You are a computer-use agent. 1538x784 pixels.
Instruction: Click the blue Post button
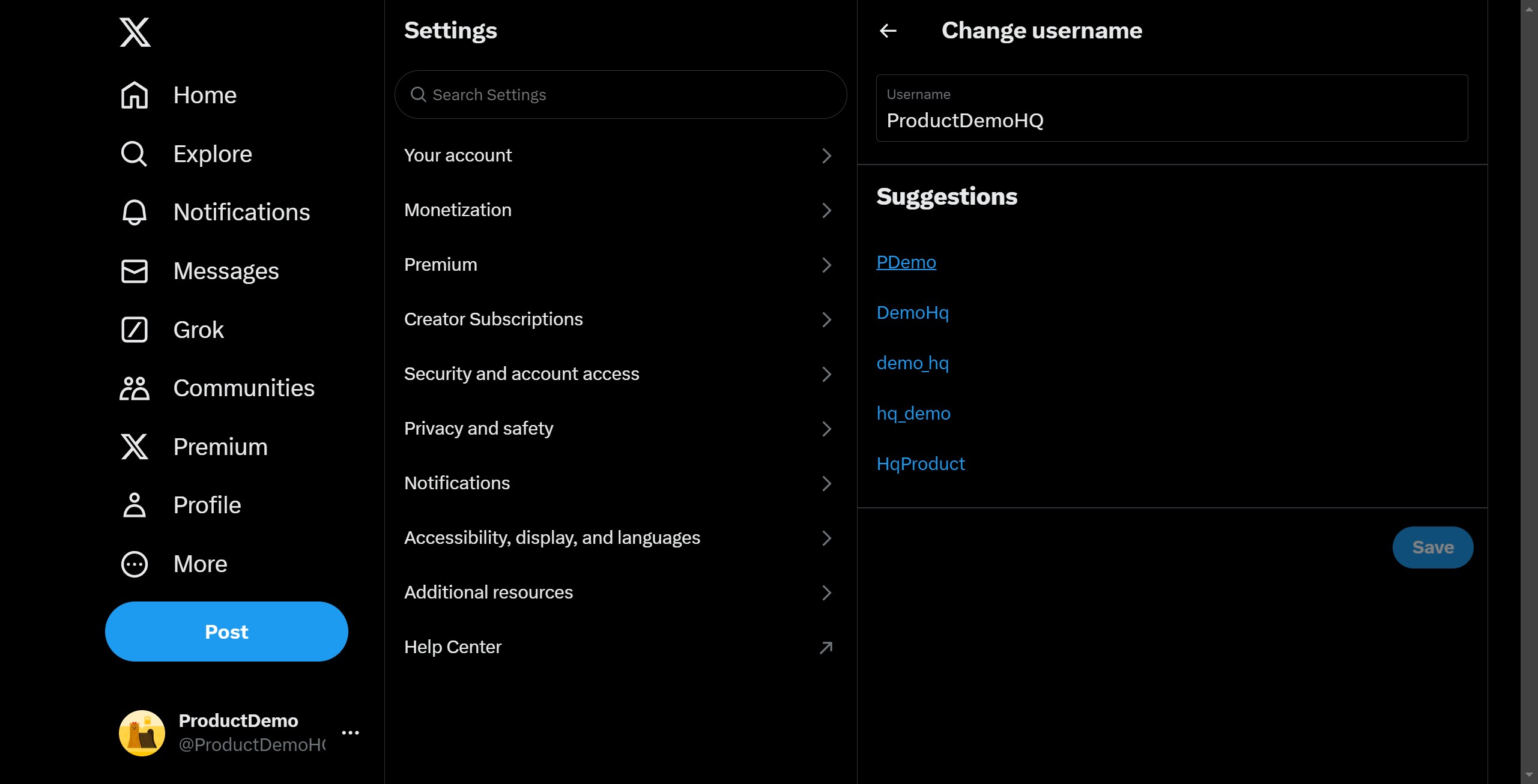coord(226,632)
